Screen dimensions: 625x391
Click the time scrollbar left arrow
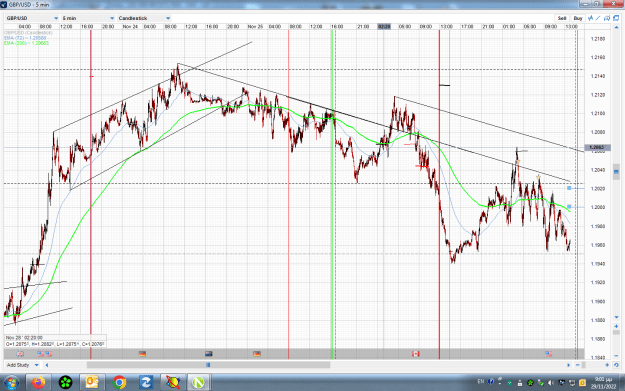pyautogui.click(x=47, y=365)
